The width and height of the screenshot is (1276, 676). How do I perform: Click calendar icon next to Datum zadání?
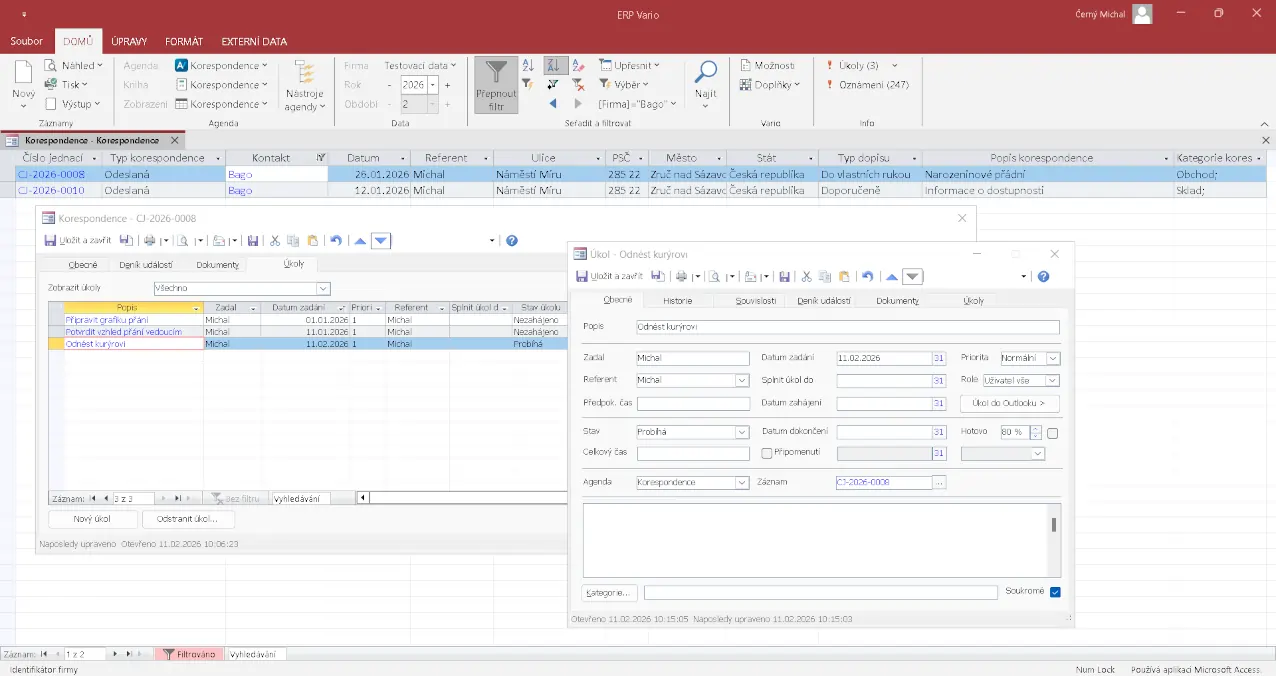(938, 358)
